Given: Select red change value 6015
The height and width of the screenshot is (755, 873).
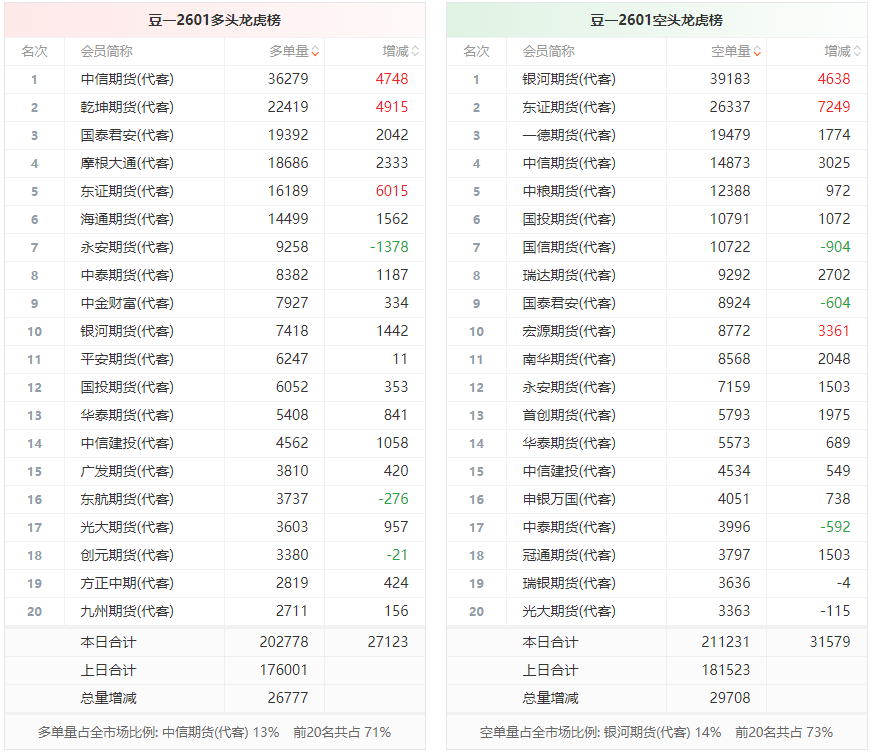Looking at the screenshot, I should coord(392,191).
